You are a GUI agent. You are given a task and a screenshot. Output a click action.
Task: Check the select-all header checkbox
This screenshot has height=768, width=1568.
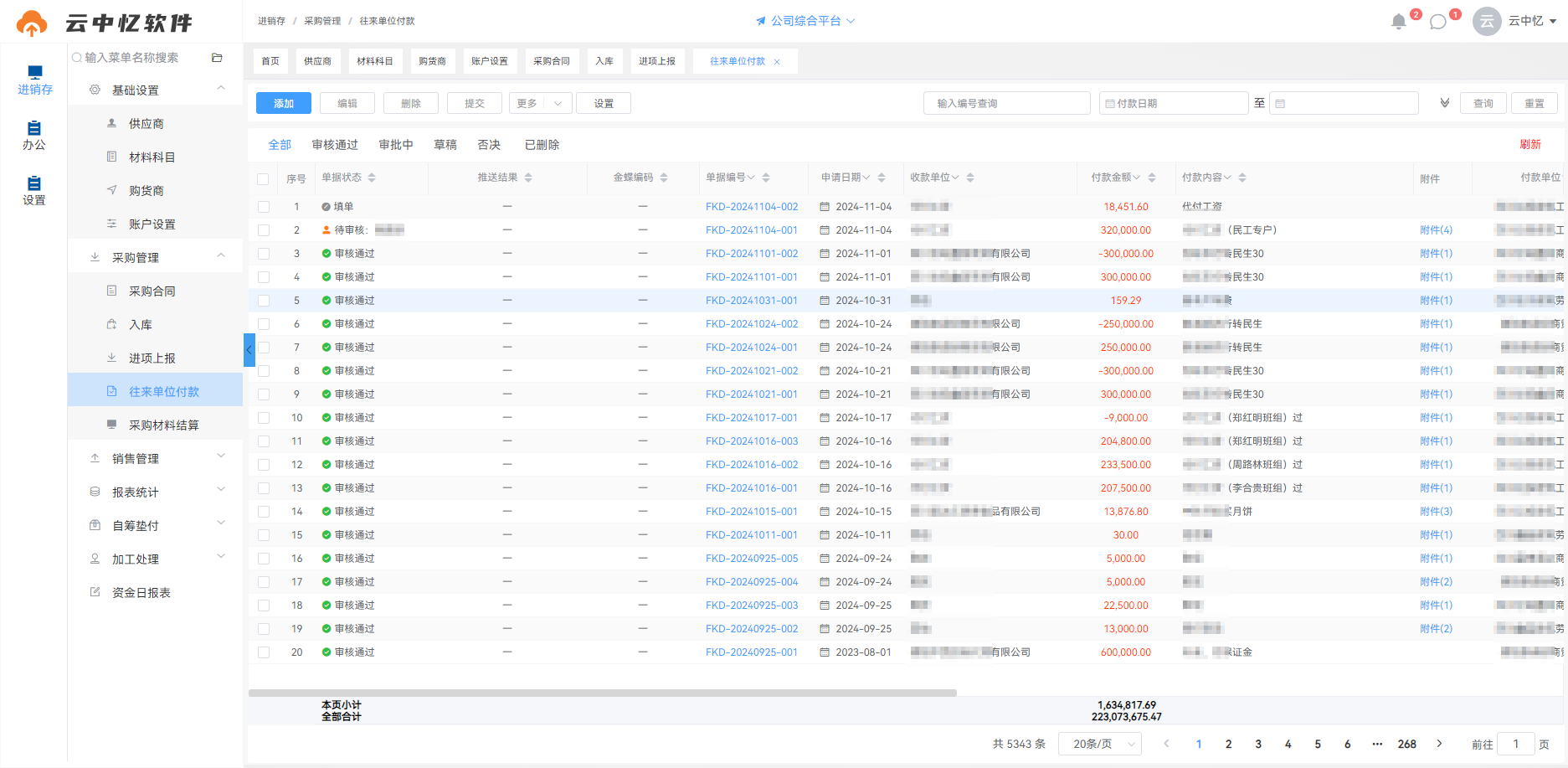point(263,178)
